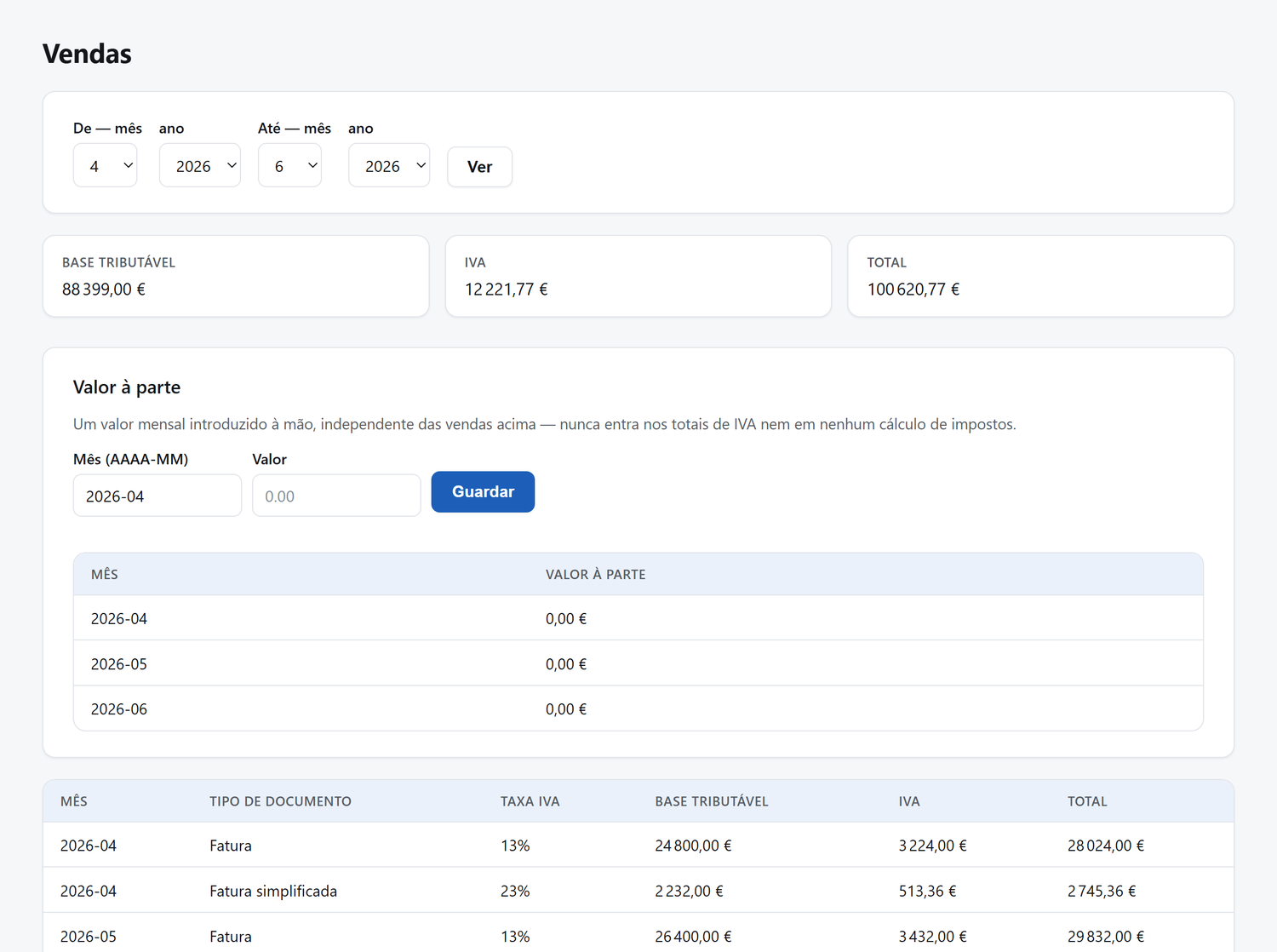
Task: Click the 'Valor à parte' column header
Action: [x=595, y=575]
